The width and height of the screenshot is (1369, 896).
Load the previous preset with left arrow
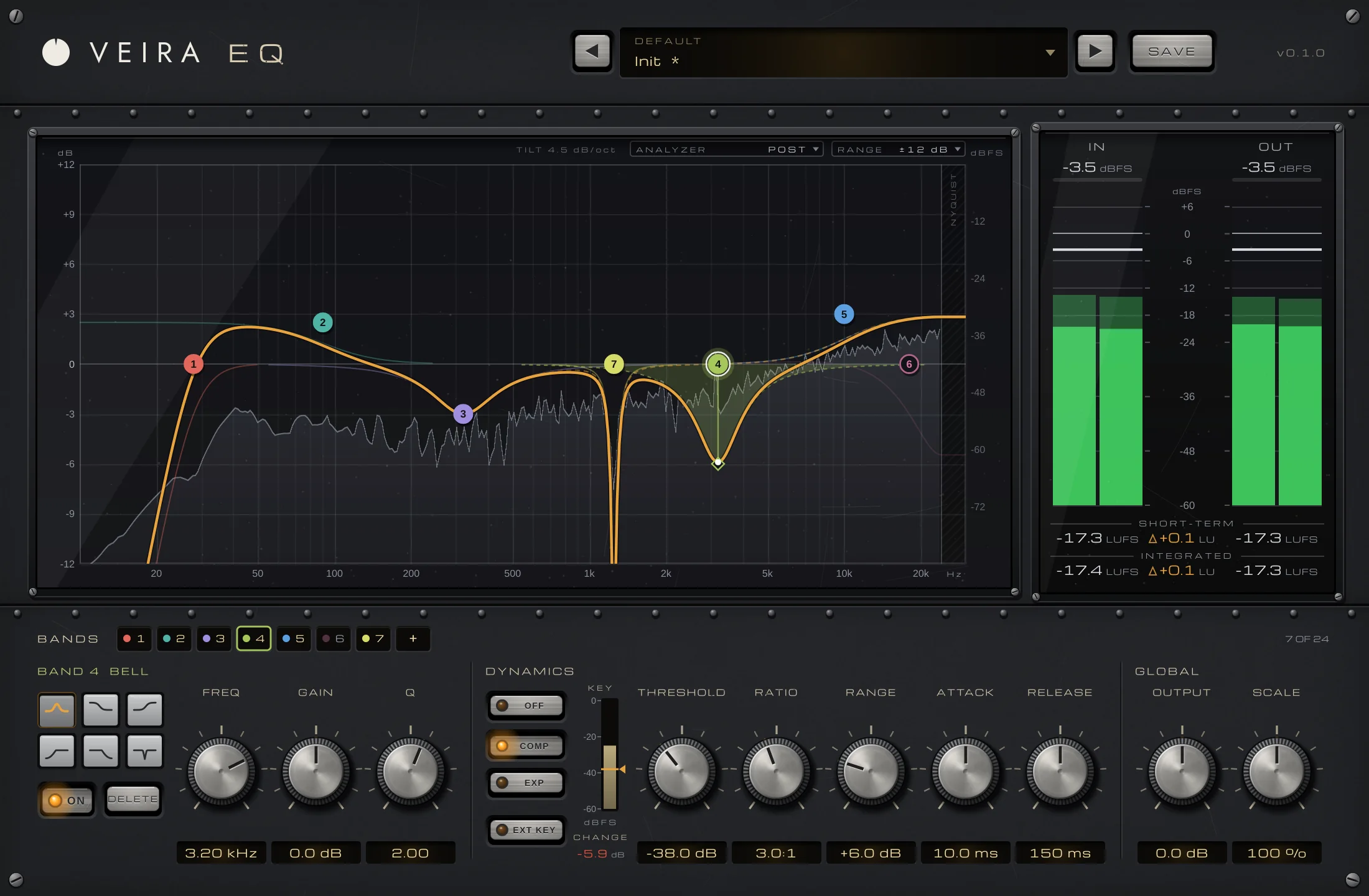[592, 52]
